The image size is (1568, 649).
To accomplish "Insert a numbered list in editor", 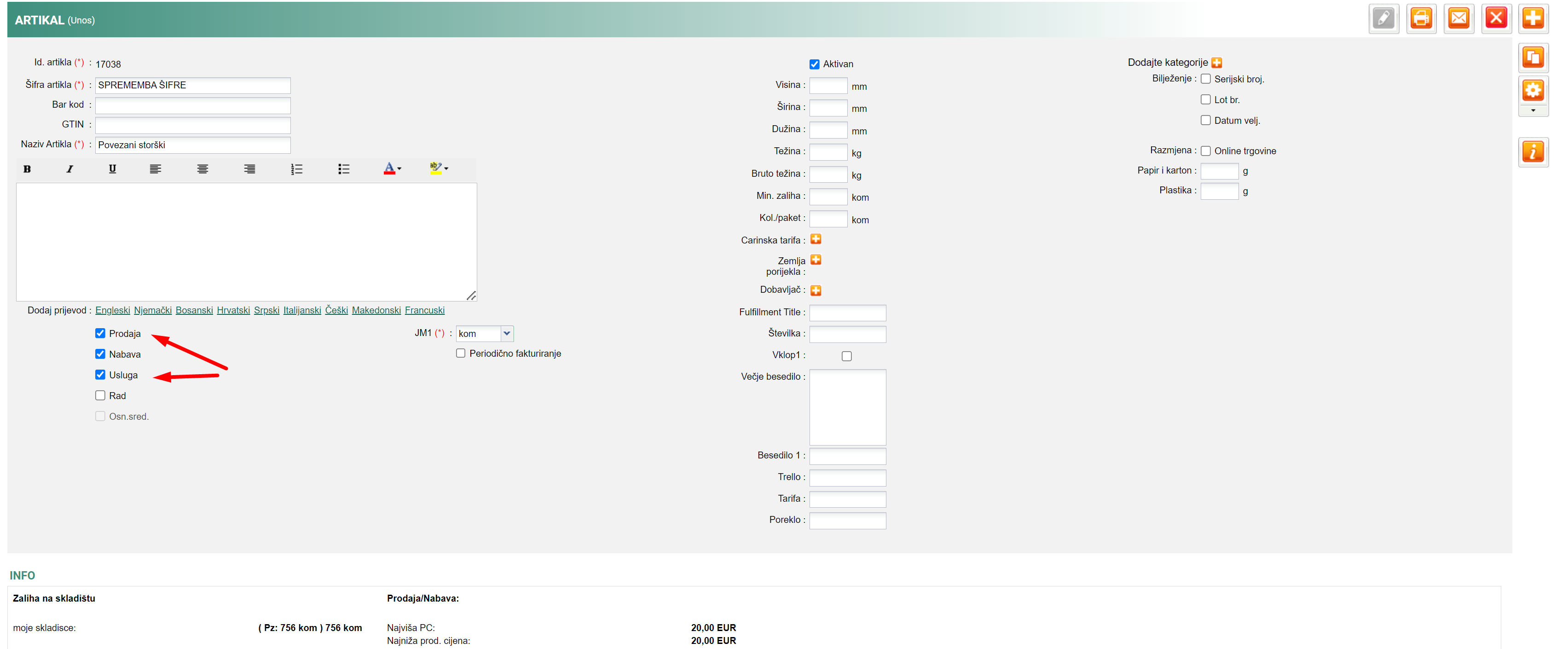I will tap(296, 169).
